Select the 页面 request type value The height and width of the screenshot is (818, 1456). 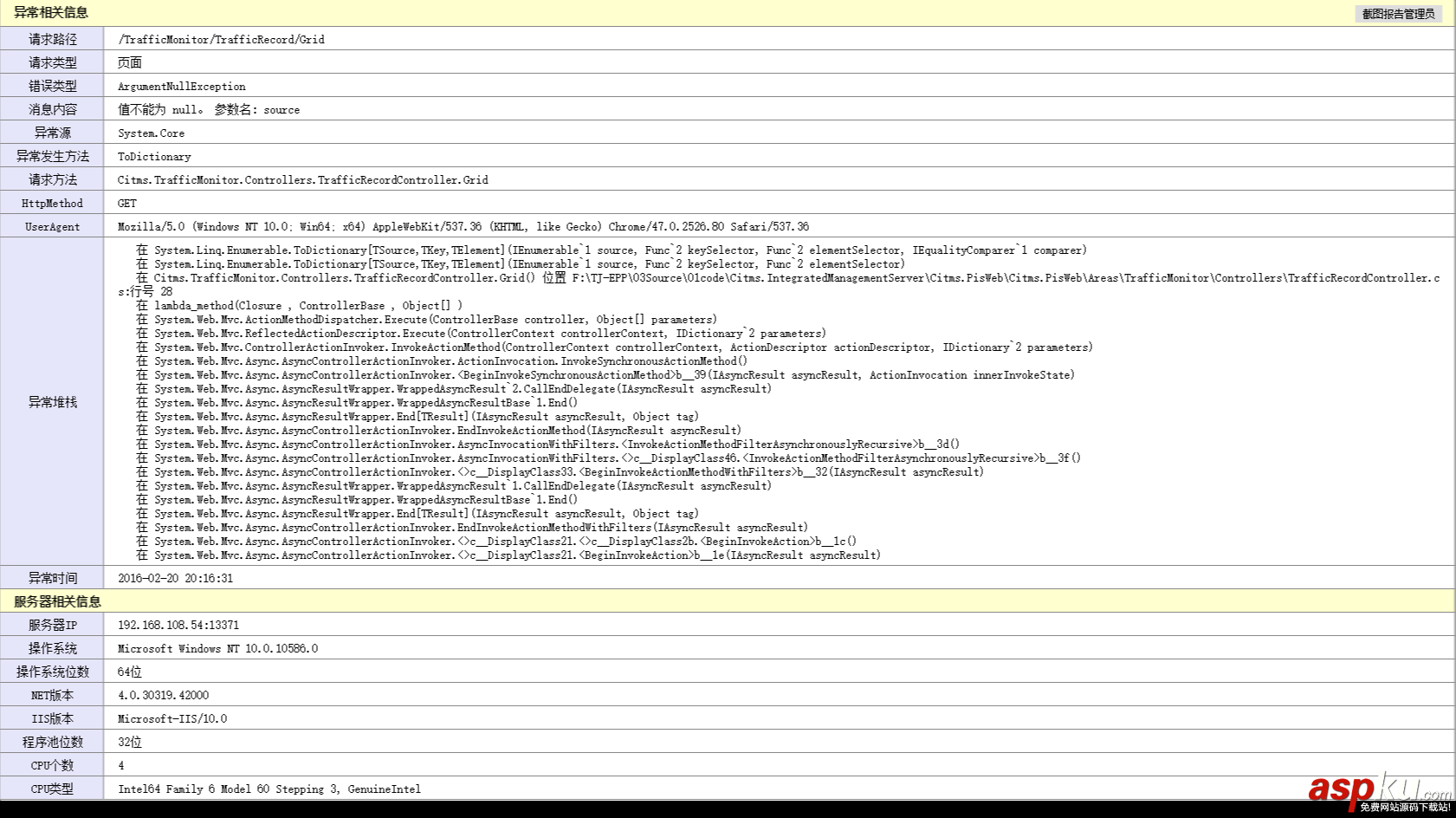tap(130, 62)
